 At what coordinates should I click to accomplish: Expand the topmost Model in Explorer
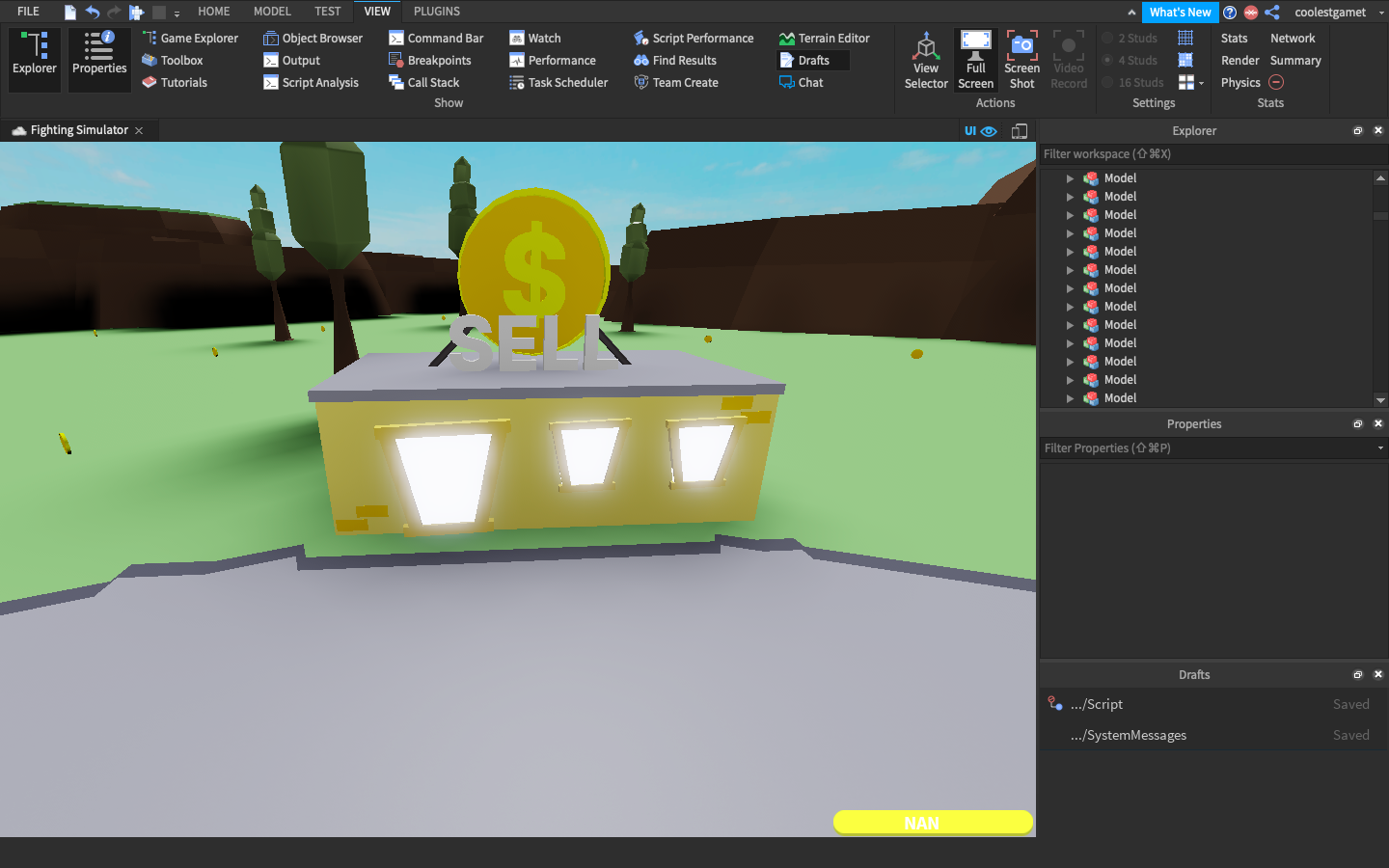click(x=1070, y=178)
